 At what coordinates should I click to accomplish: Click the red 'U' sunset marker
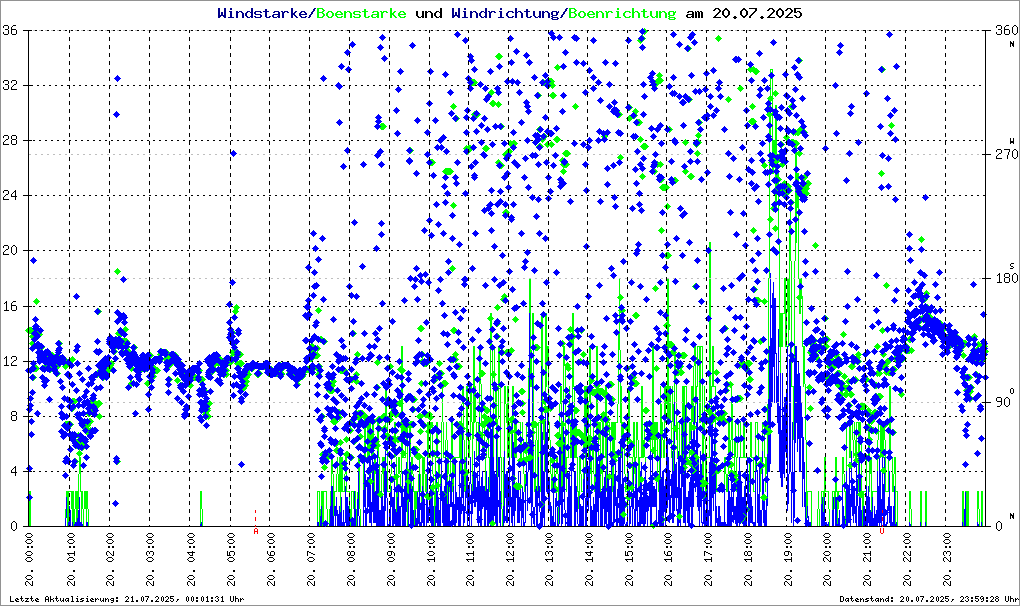click(x=882, y=531)
